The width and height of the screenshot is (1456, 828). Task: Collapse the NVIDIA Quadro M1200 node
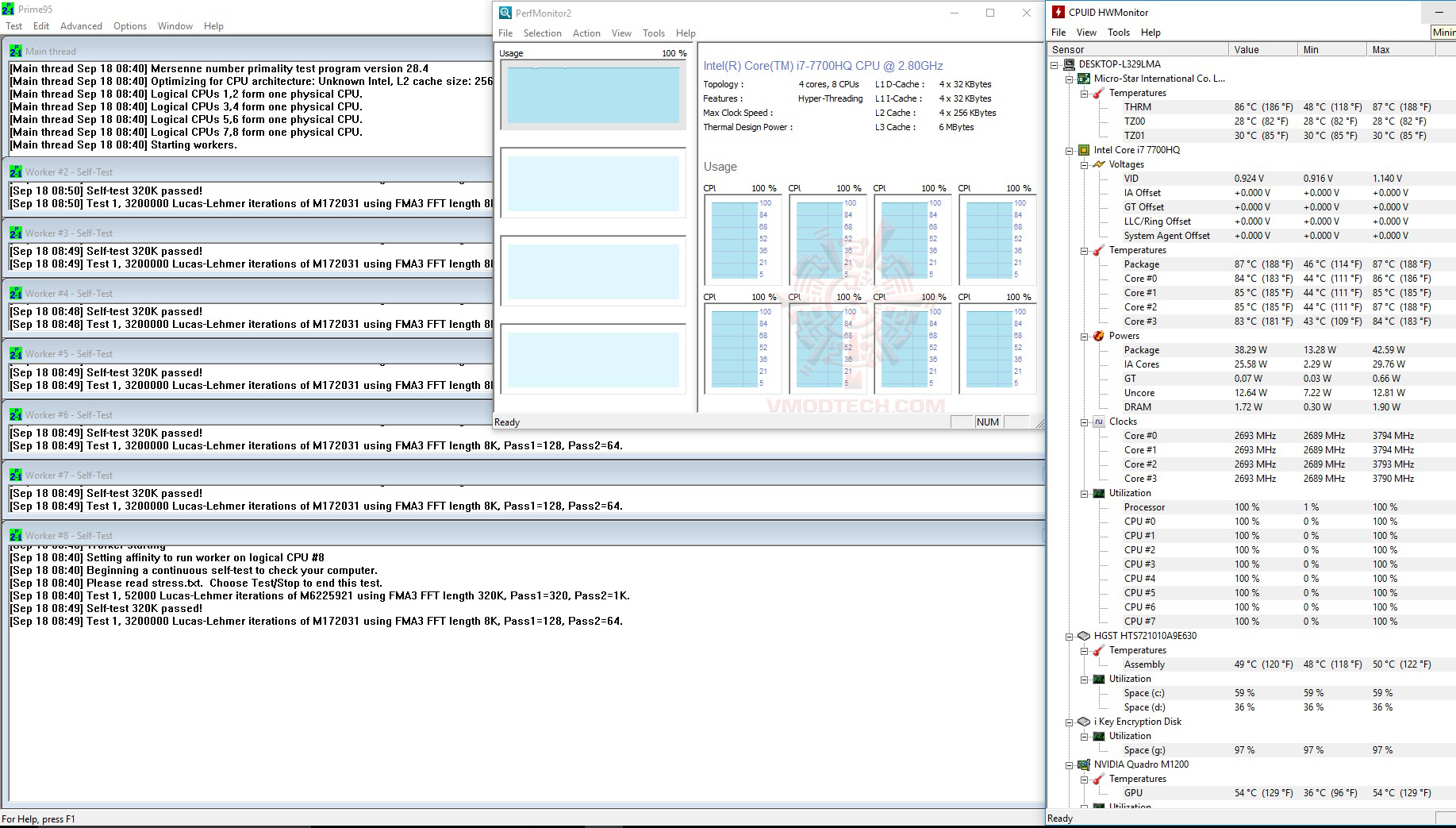[x=1070, y=764]
